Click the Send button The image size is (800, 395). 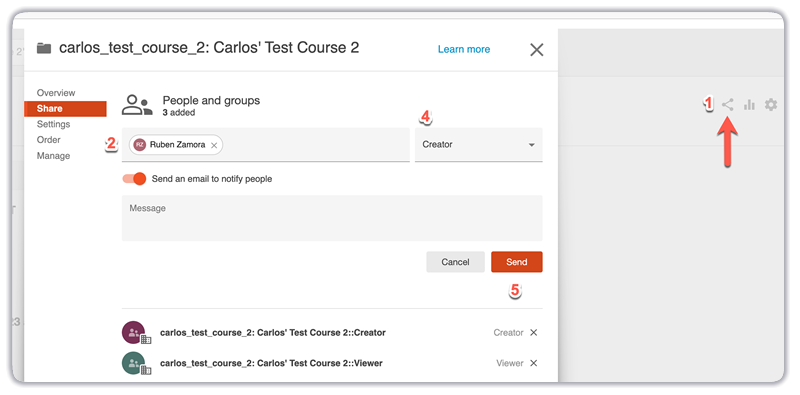[516, 262]
